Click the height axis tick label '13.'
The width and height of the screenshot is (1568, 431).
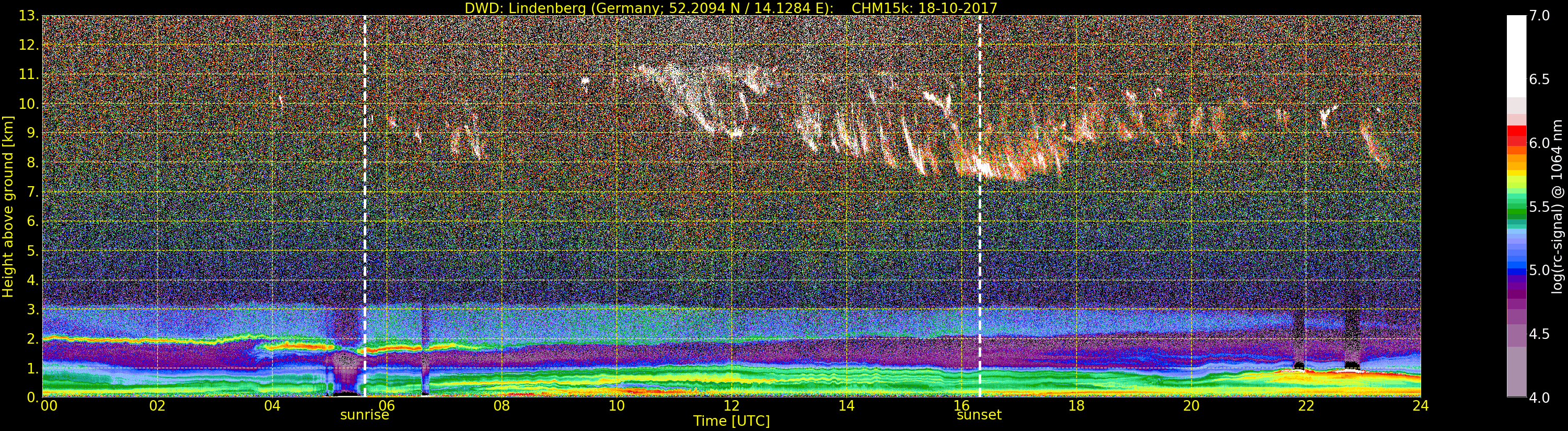pyautogui.click(x=29, y=16)
